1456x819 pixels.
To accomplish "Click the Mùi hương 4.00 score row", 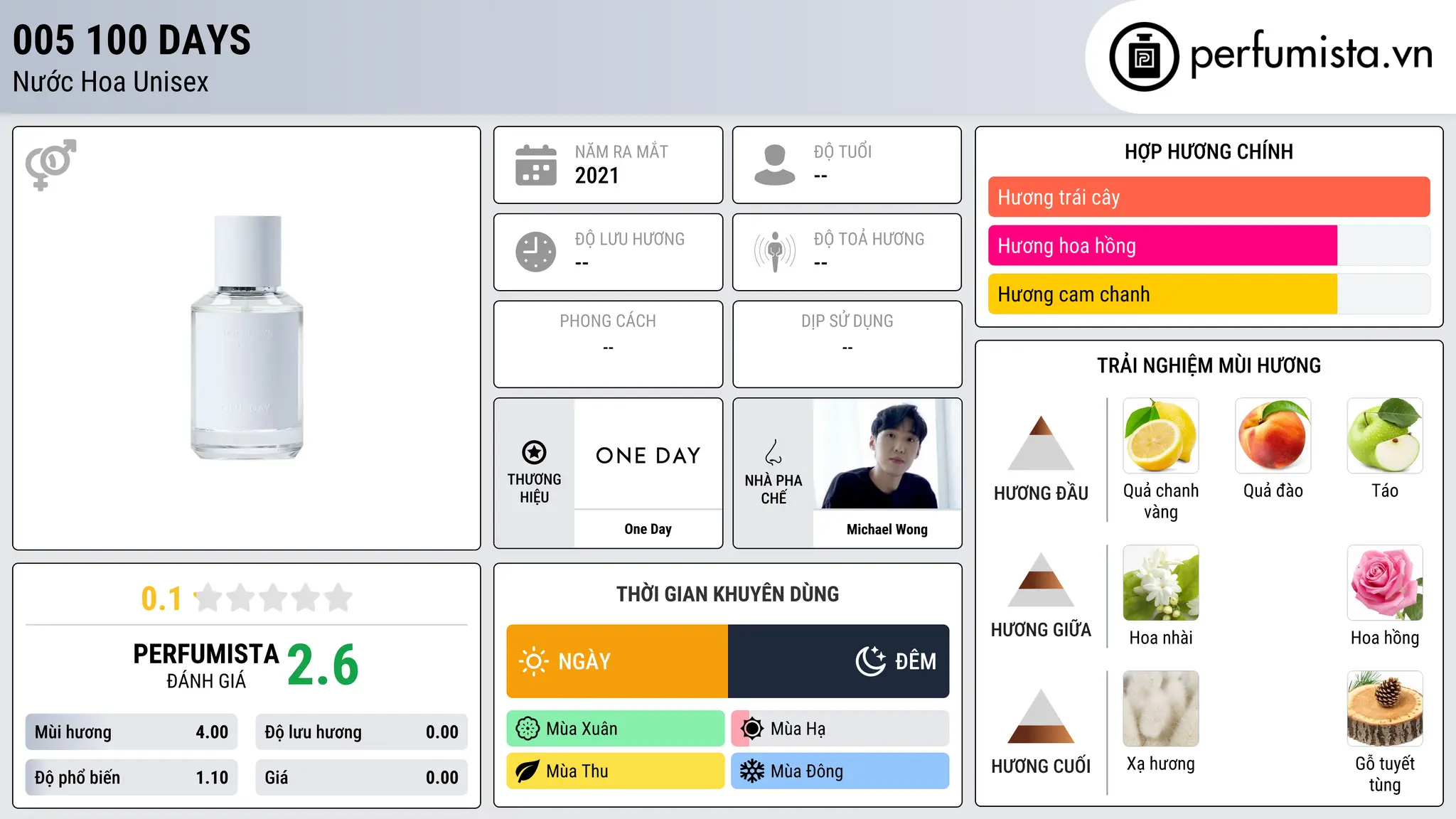I will click(x=132, y=732).
